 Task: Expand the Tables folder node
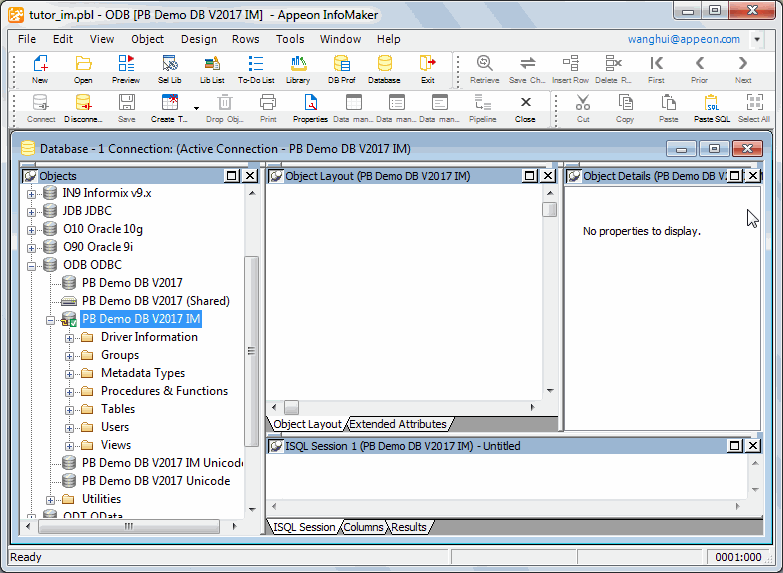point(70,409)
